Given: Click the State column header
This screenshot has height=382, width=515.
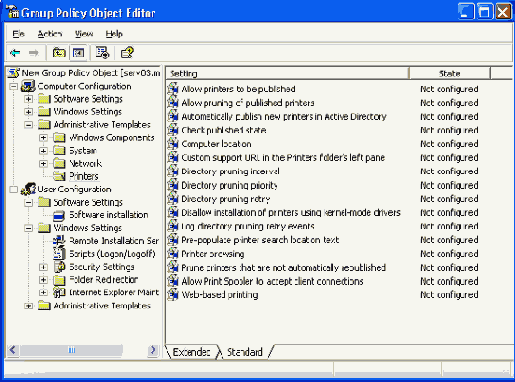Looking at the screenshot, I should (x=450, y=73).
